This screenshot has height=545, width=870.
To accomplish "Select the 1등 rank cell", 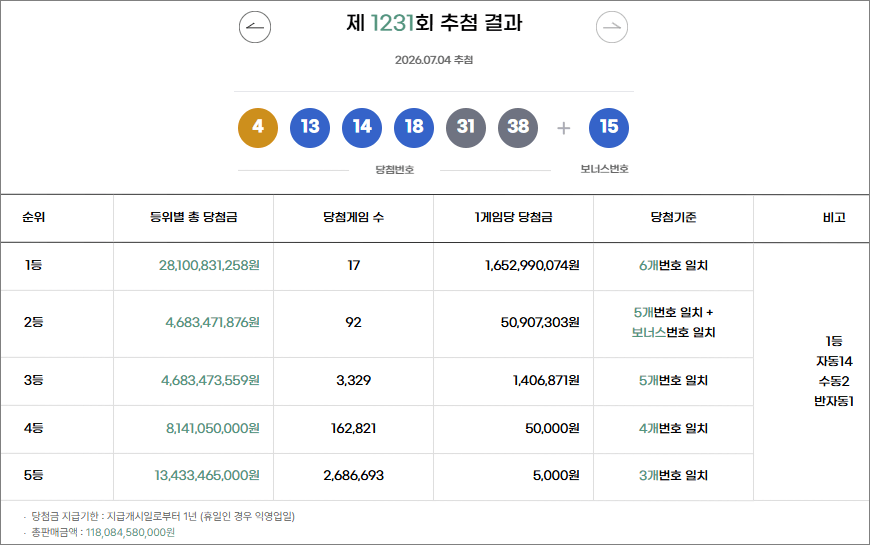I will click(33, 265).
